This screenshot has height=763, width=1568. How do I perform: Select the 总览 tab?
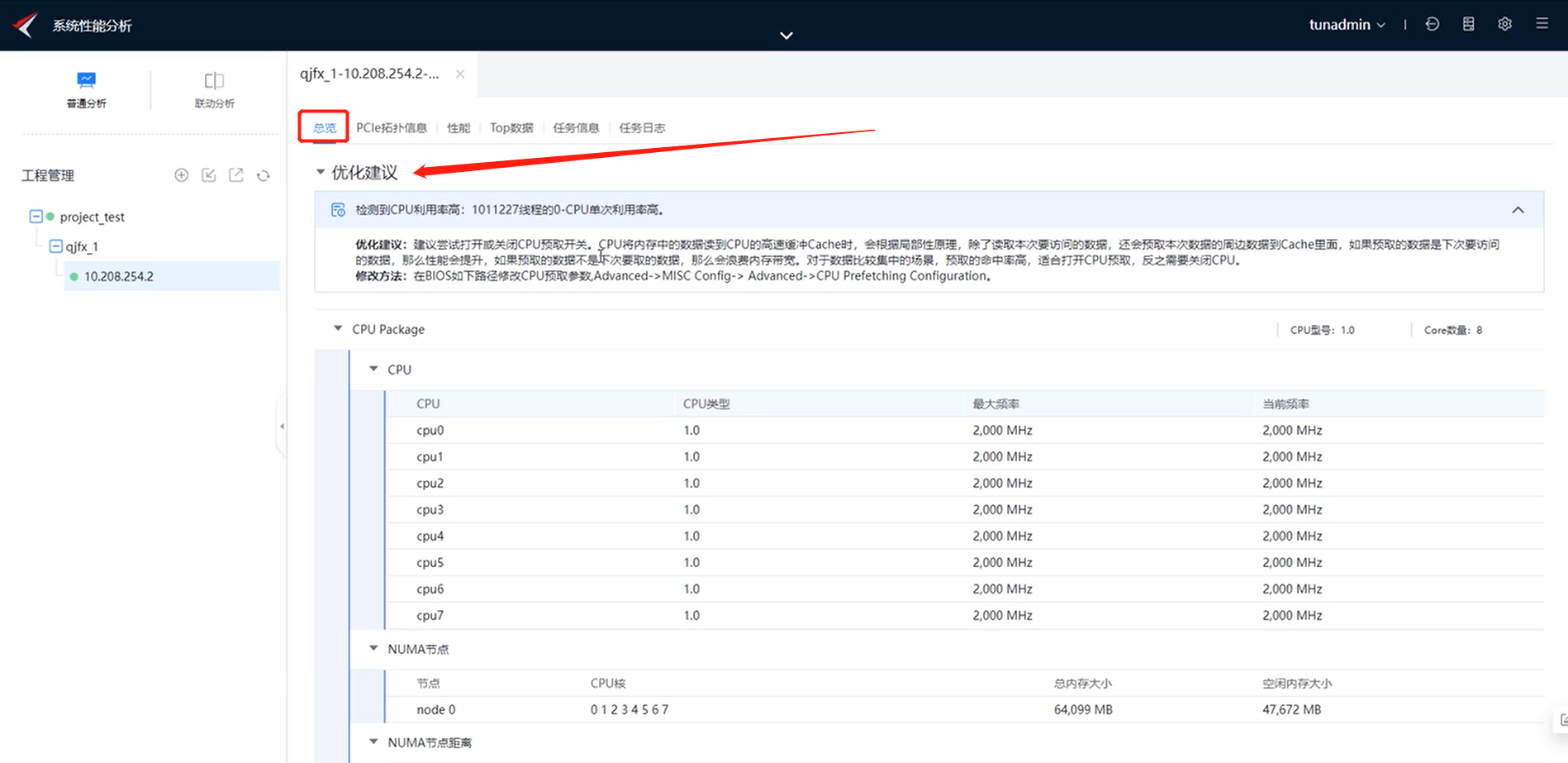click(x=325, y=127)
